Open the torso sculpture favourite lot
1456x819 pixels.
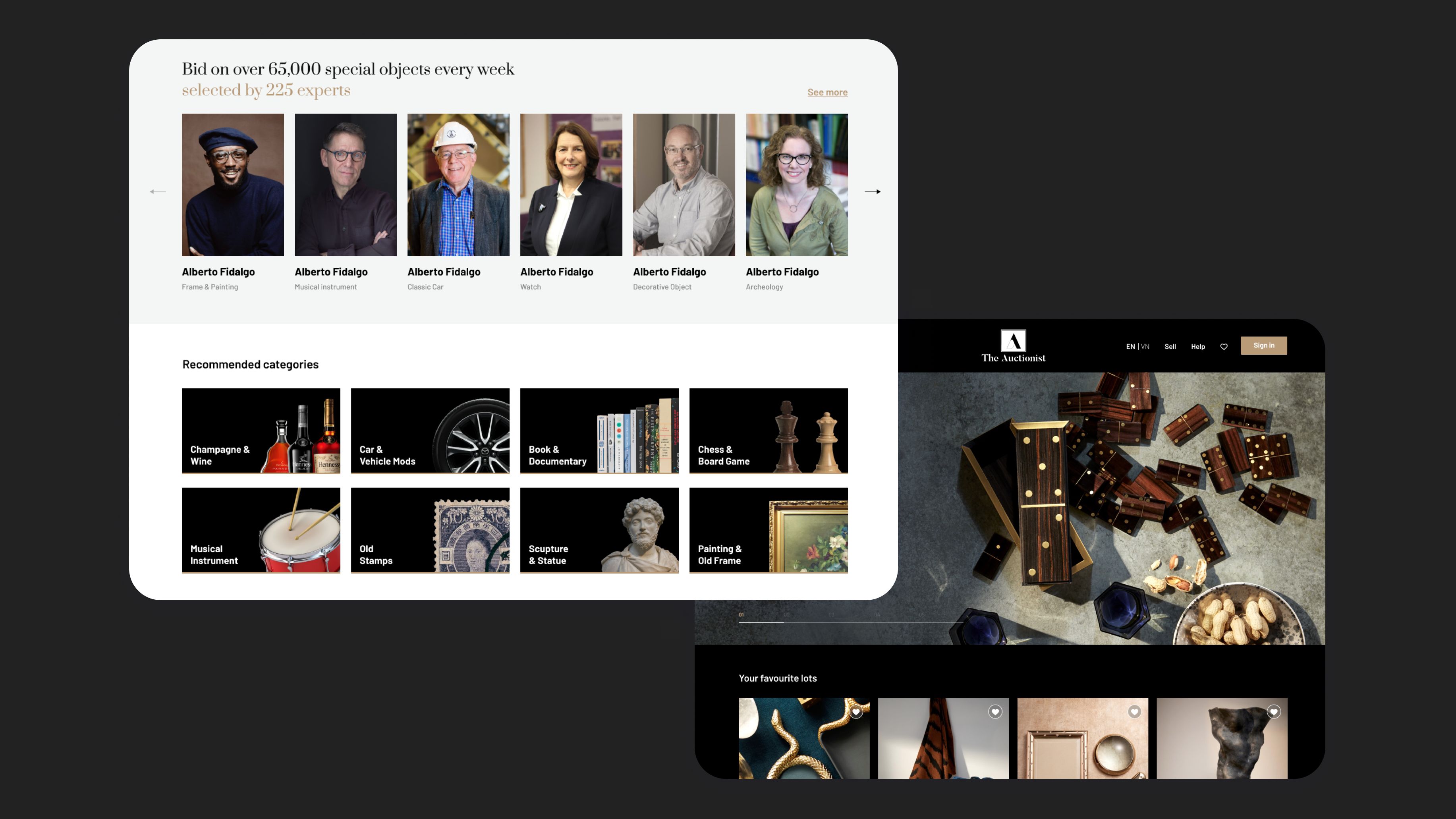pyautogui.click(x=1221, y=738)
